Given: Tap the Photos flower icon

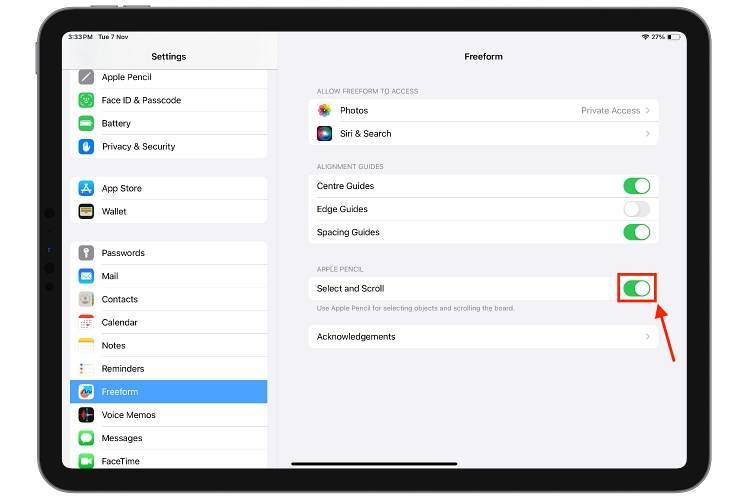Looking at the screenshot, I should [x=324, y=111].
